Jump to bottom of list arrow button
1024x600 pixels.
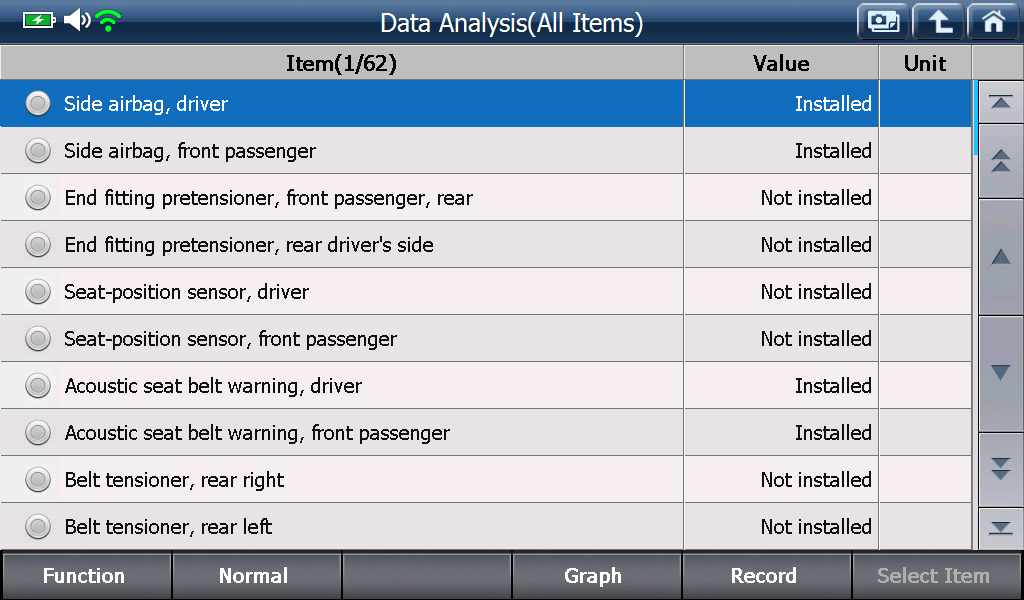(x=1000, y=528)
